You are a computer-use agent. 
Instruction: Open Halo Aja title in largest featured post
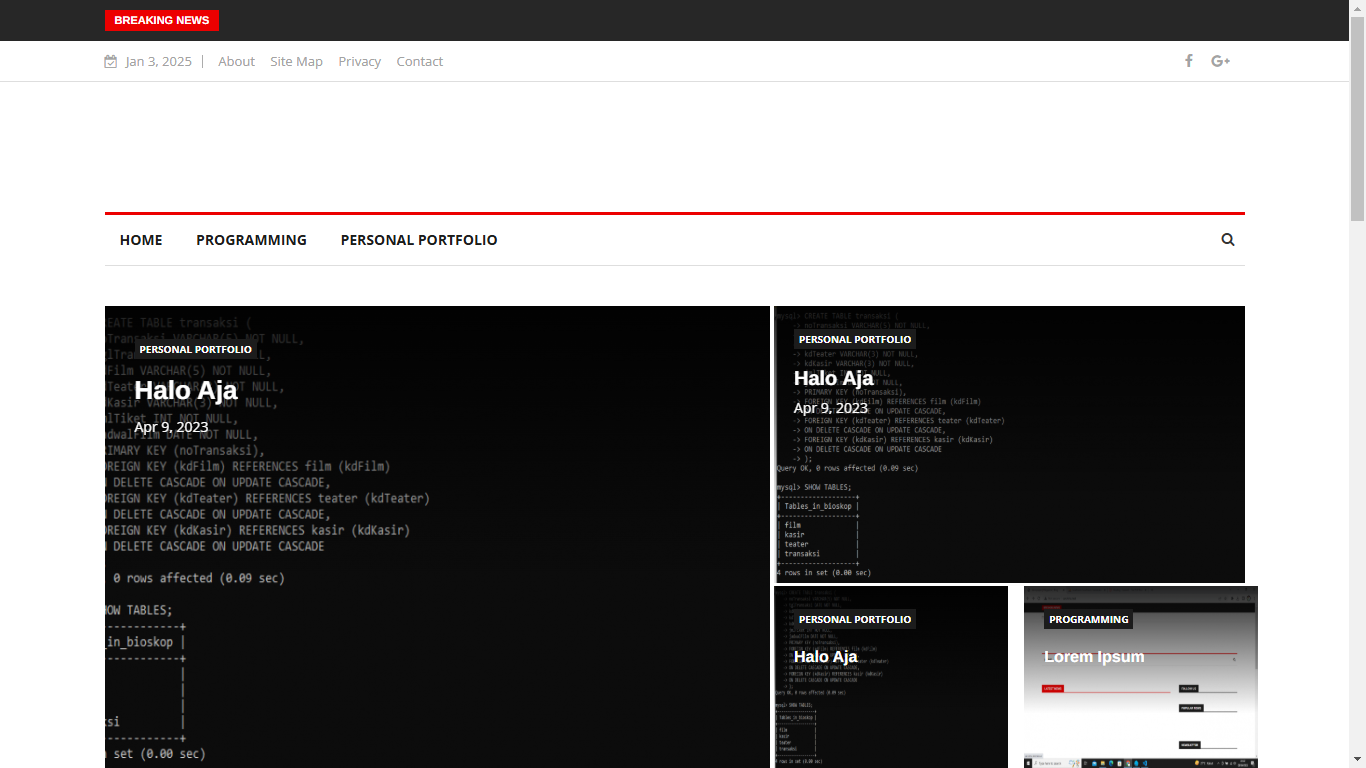[186, 391]
